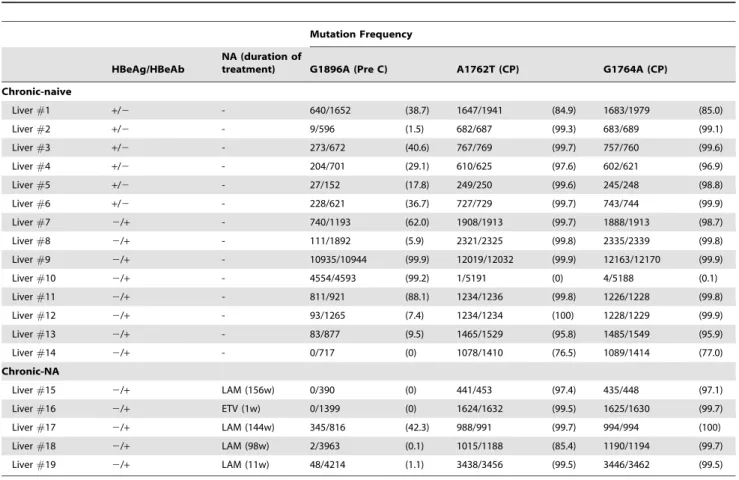Click the 'A1762T (CP)' column header
This screenshot has height=480, width=739.
487,69
